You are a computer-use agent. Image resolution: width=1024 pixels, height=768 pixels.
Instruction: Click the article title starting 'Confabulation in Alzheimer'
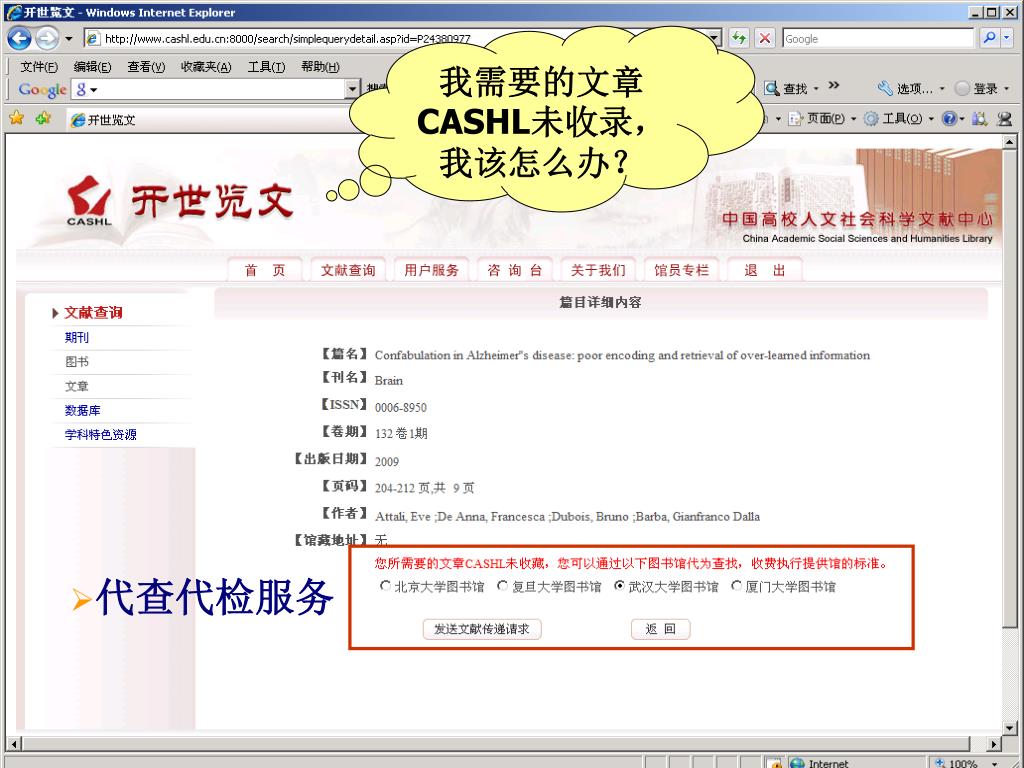(622, 355)
